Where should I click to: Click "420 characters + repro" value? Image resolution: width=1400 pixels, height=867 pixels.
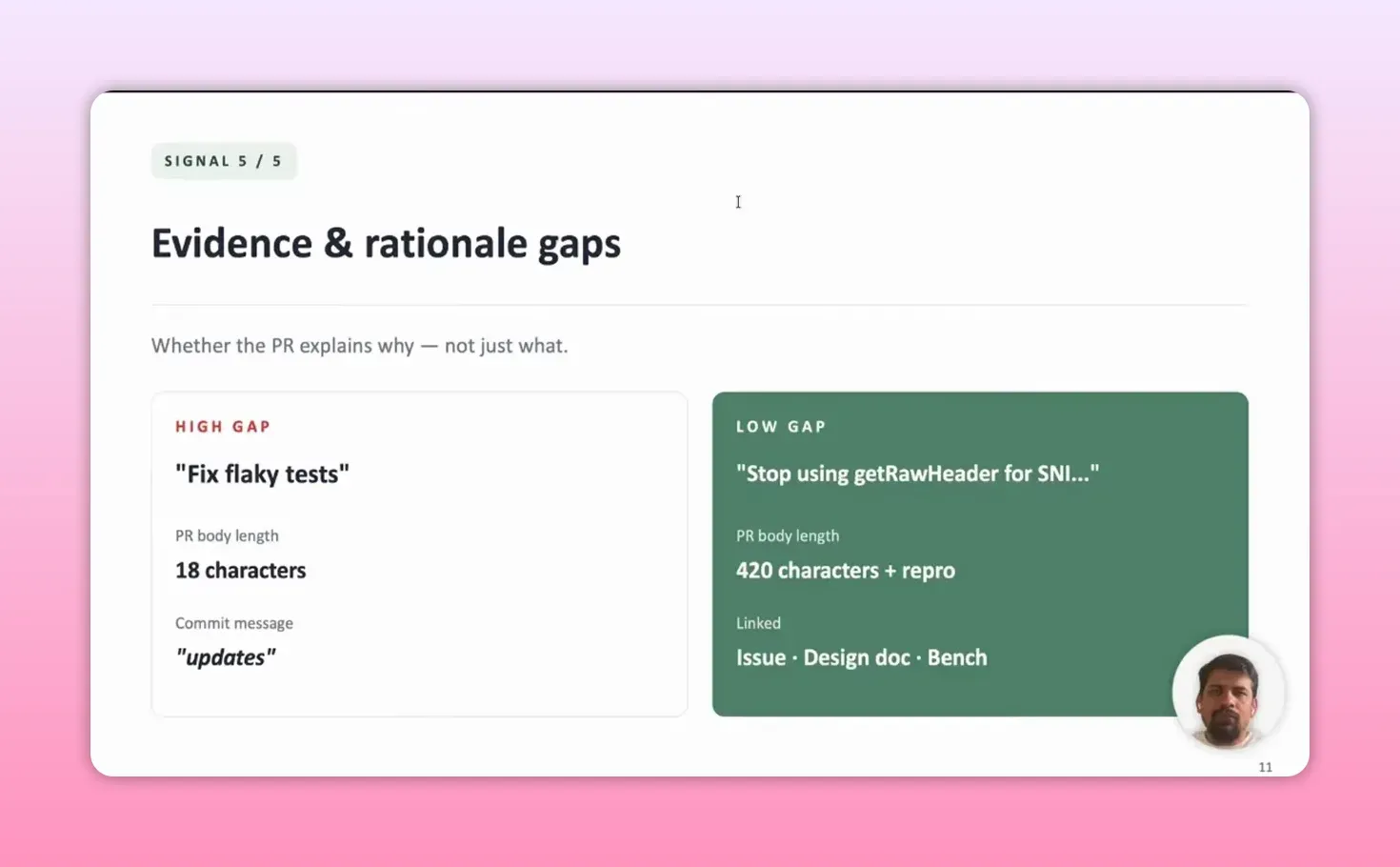[846, 571]
